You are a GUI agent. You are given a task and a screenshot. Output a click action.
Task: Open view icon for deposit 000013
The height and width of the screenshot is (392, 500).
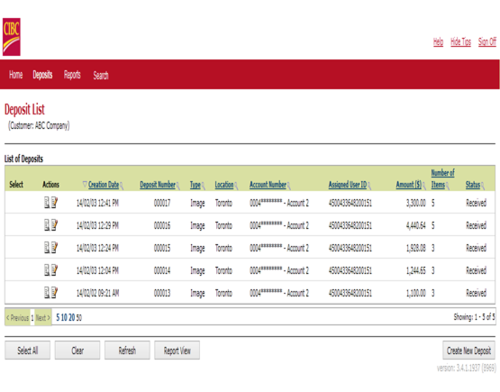[x=47, y=293]
